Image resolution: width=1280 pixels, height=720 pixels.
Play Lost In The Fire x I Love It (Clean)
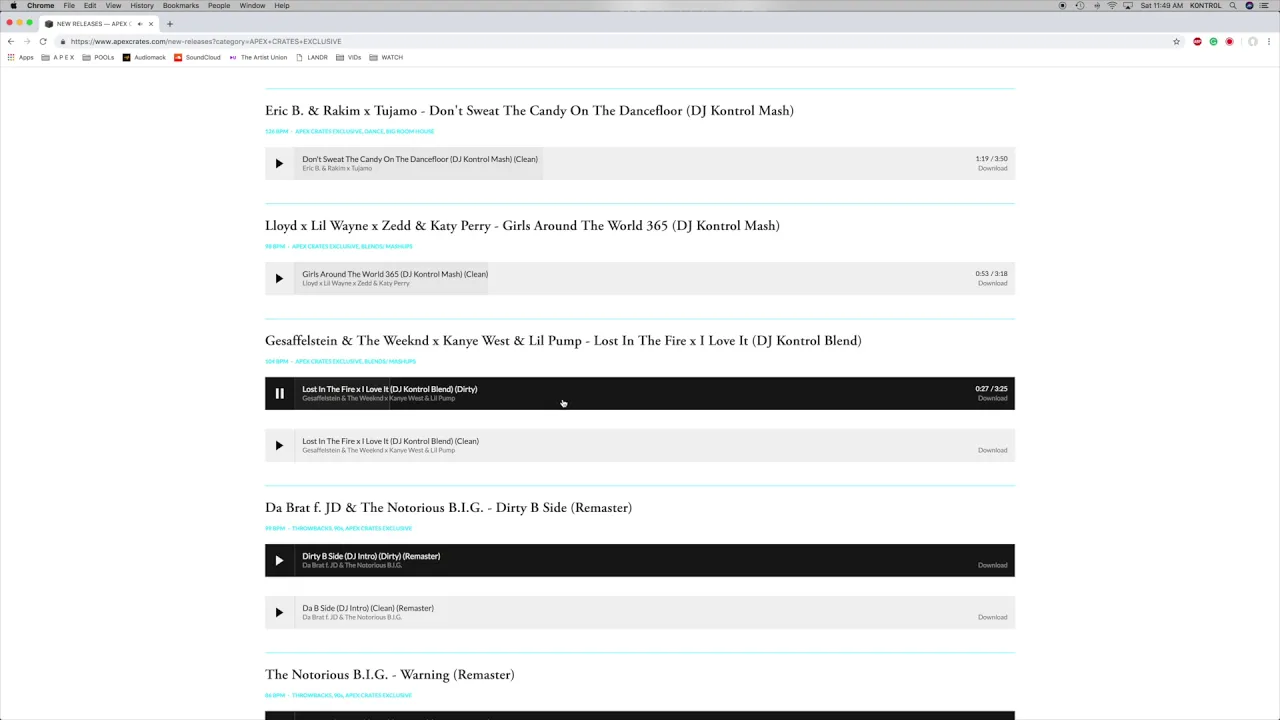279,445
